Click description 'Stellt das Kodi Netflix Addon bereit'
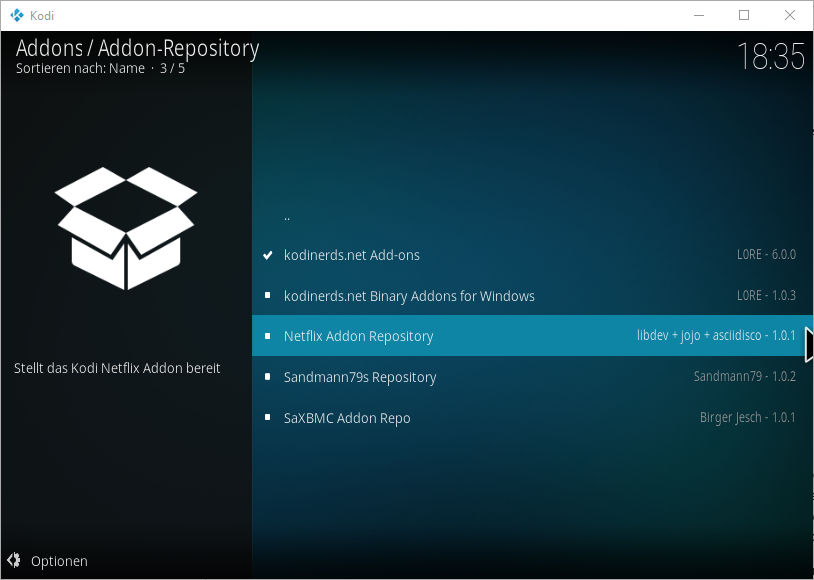814x580 pixels. click(117, 368)
